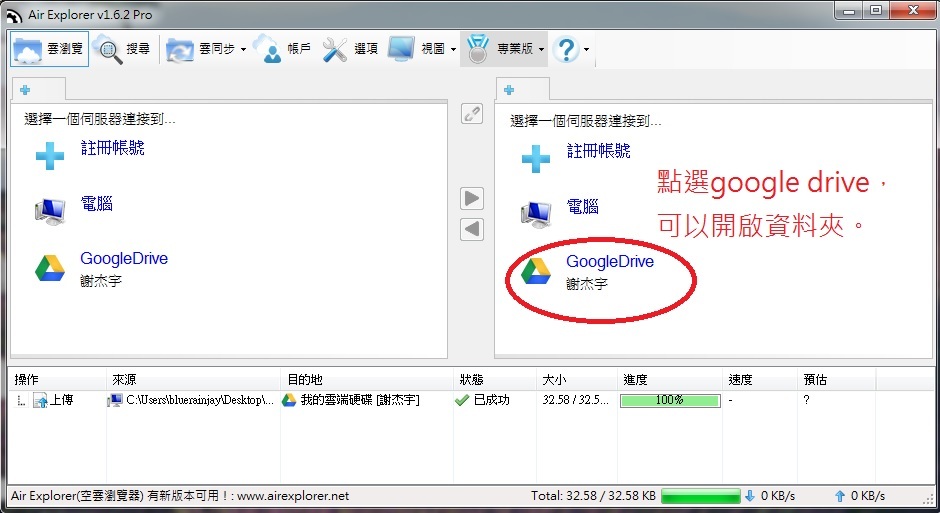
Task: Click the view (視圖) monitor toolbar button
Action: pos(416,49)
